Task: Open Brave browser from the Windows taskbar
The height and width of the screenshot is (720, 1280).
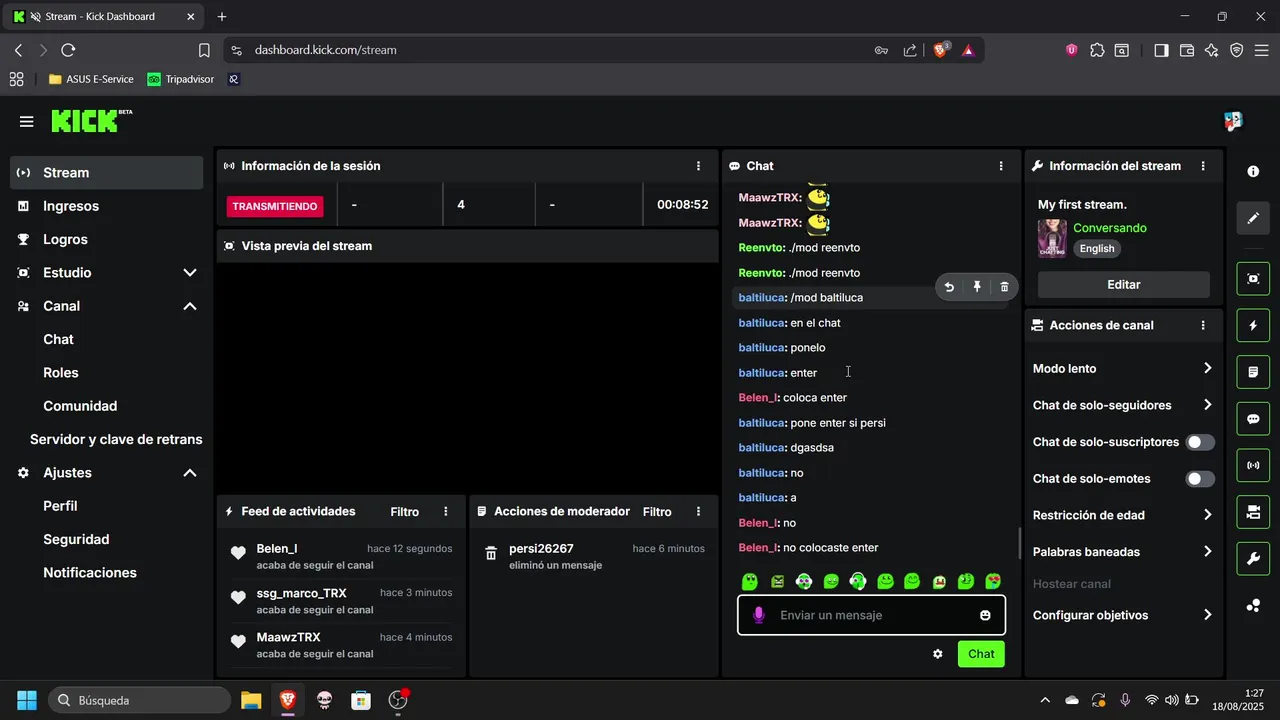Action: point(288,700)
